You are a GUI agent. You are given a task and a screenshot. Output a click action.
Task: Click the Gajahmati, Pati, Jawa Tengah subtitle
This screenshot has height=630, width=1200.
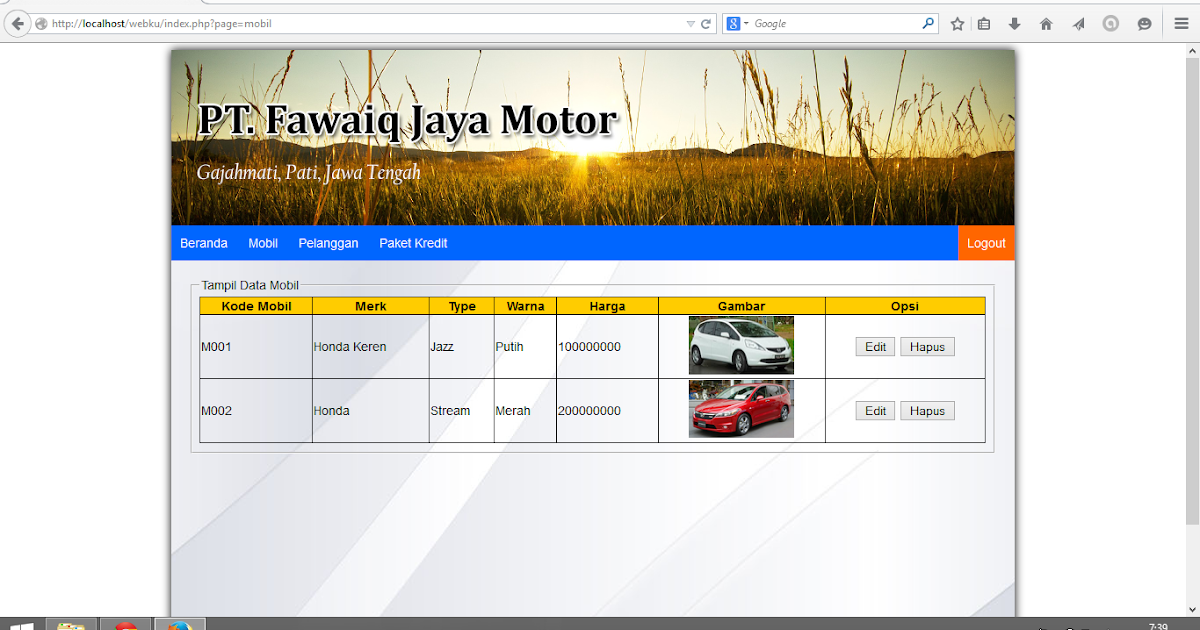(309, 172)
